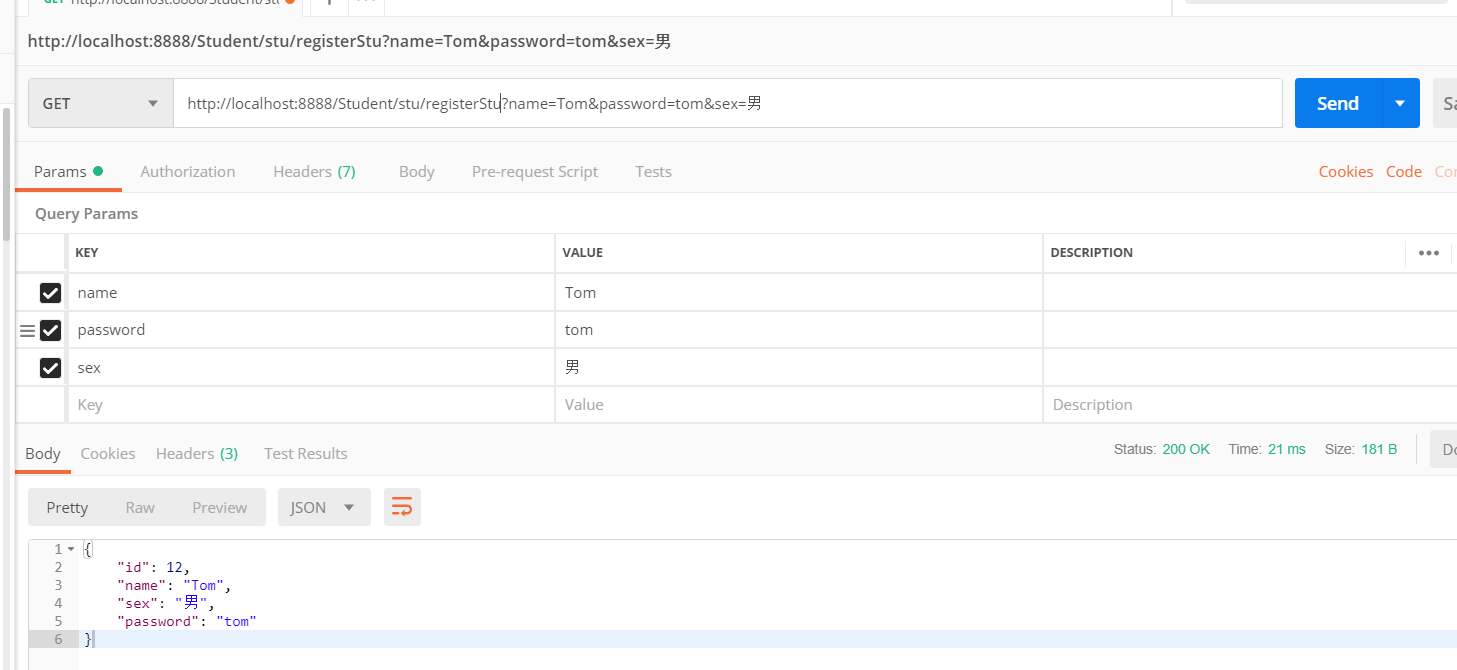Image resolution: width=1457 pixels, height=670 pixels.
Task: Click the Code snippet generator link
Action: tap(1403, 171)
